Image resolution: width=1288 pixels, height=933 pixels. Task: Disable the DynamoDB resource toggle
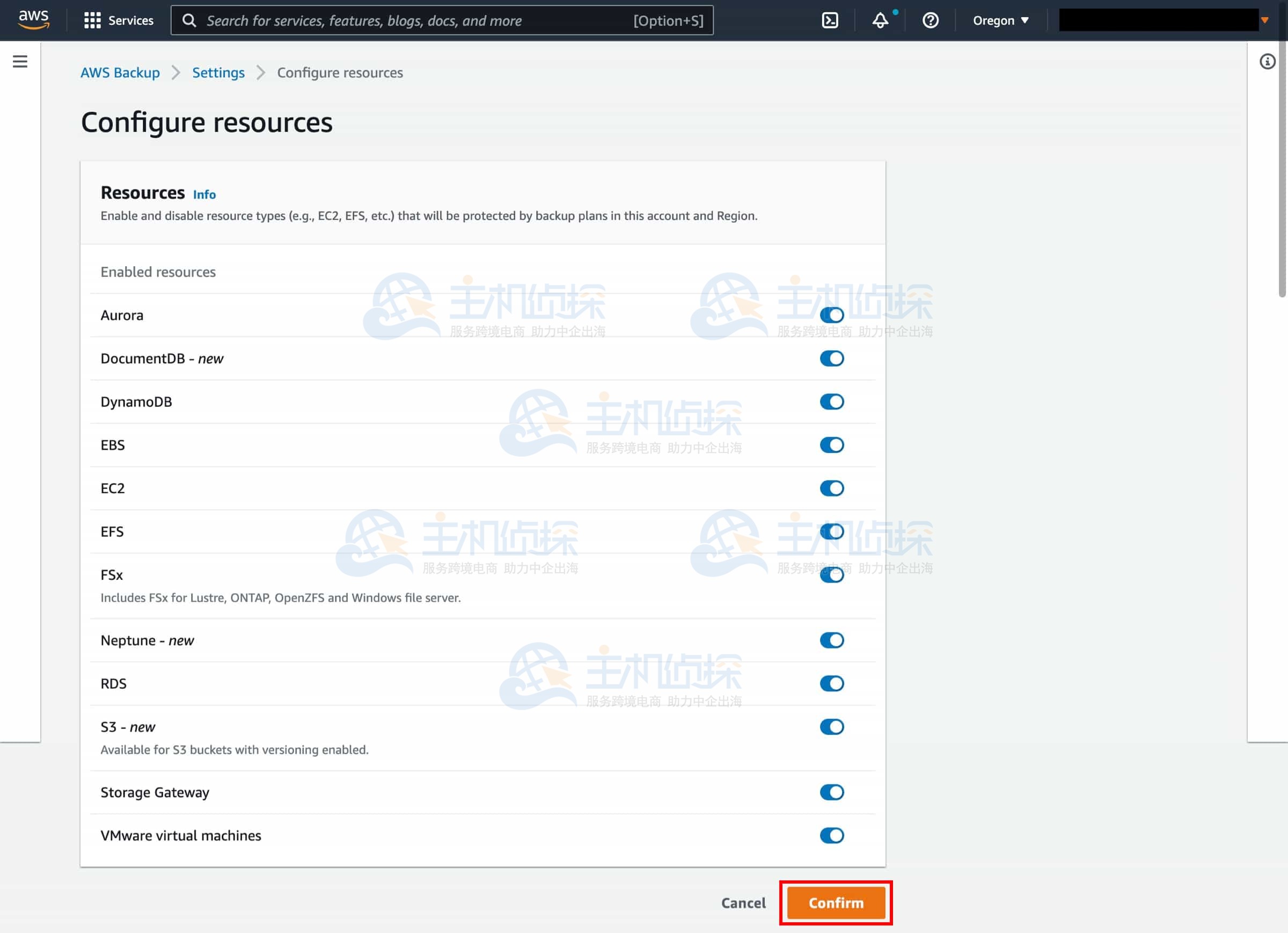[x=831, y=402]
